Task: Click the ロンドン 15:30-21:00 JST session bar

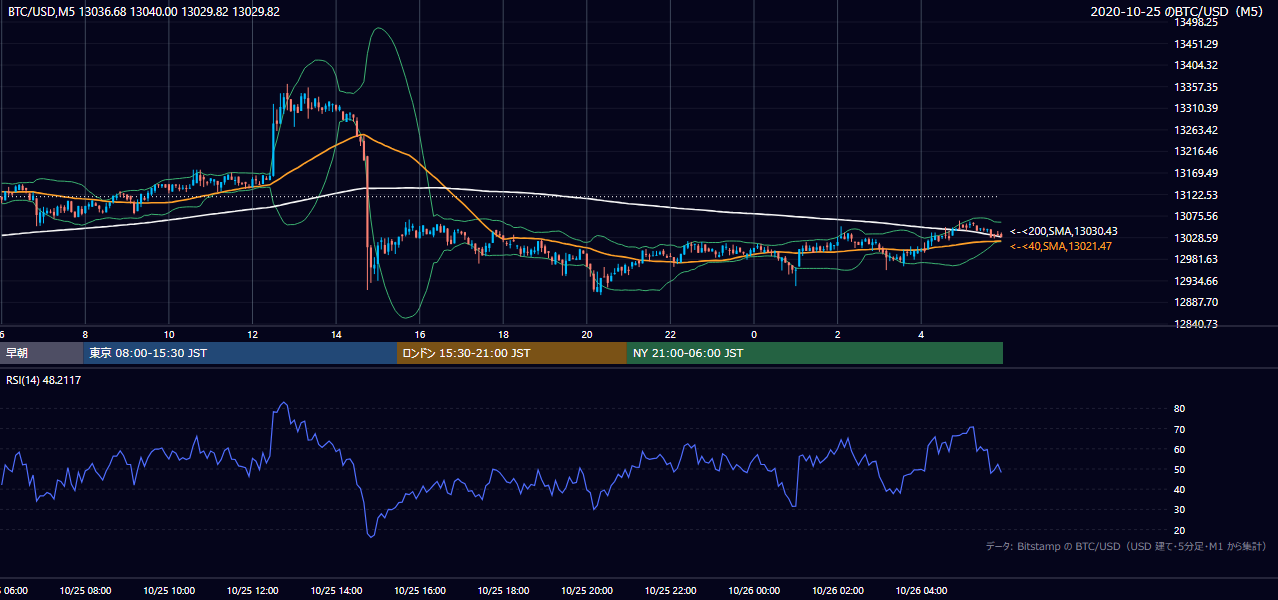Action: point(512,353)
